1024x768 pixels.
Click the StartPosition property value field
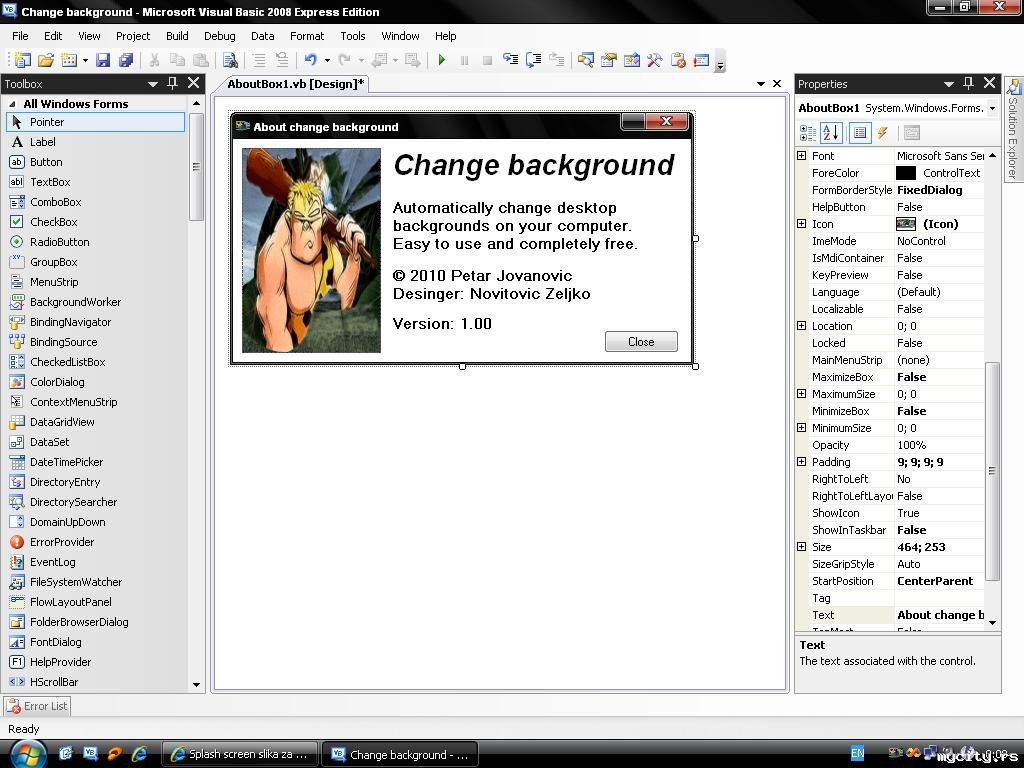(940, 581)
